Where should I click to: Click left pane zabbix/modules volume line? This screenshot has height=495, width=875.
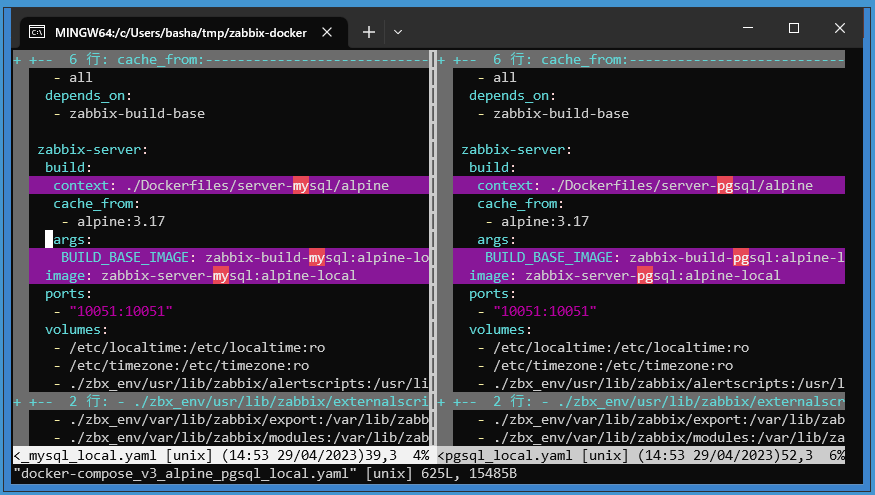point(241,438)
